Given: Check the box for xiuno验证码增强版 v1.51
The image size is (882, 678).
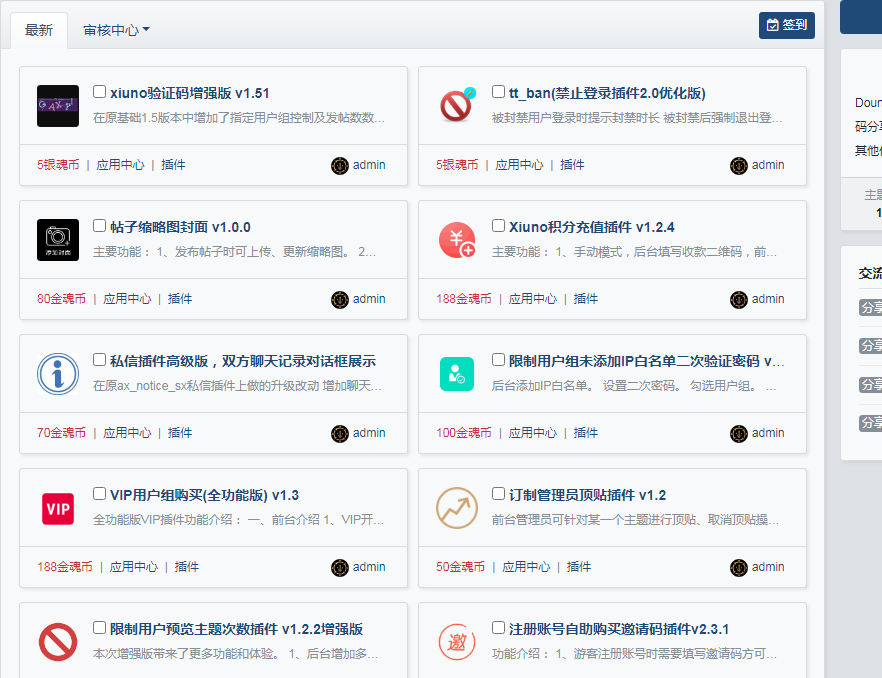Looking at the screenshot, I should 100,92.
